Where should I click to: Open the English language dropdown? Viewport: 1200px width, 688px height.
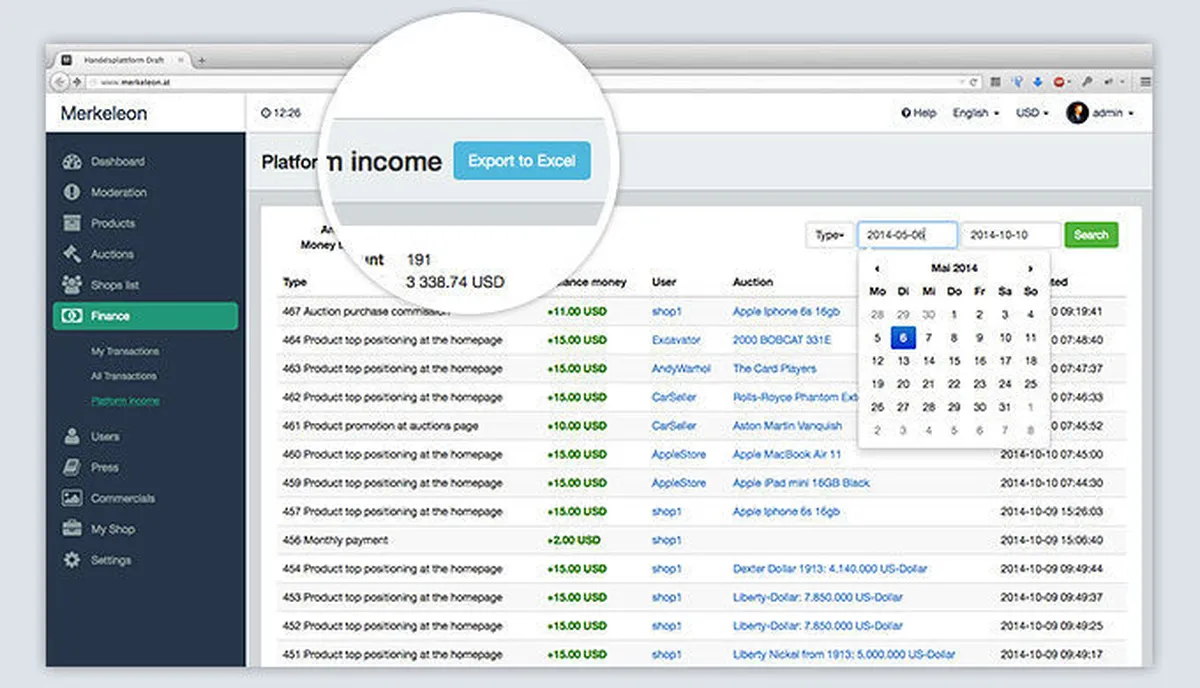[975, 113]
